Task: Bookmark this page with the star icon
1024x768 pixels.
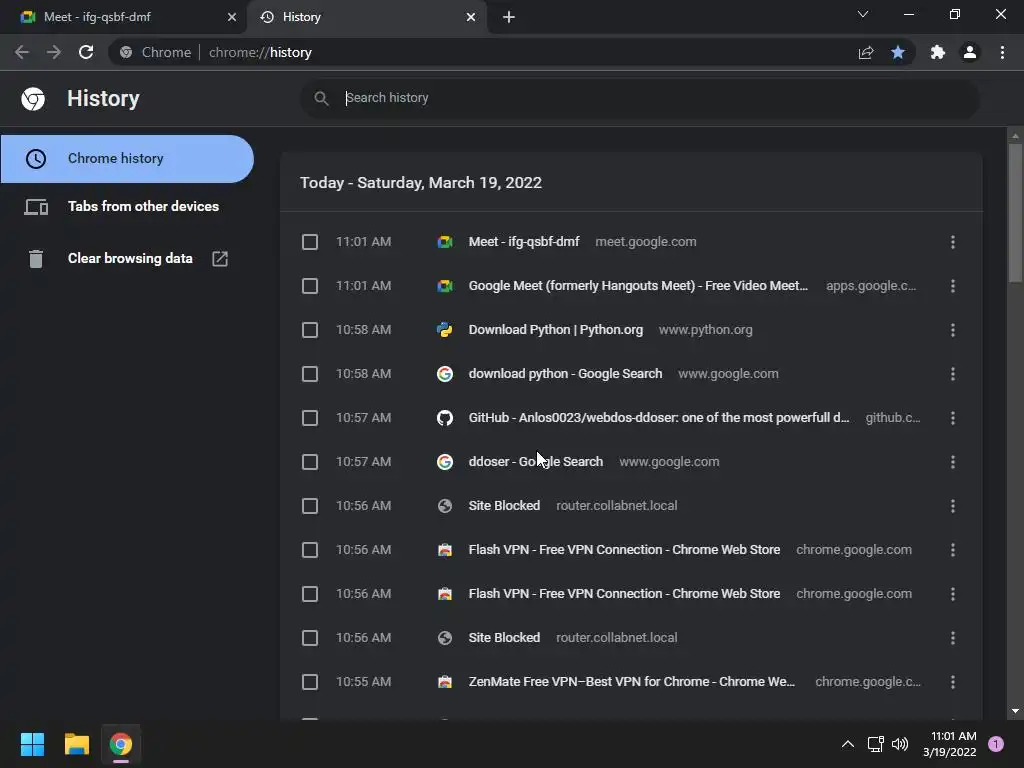Action: [898, 52]
